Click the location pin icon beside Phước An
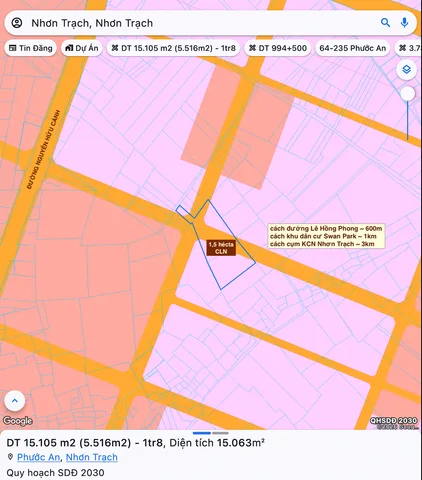Viewport: 422px width, 480px height. tap(10, 457)
